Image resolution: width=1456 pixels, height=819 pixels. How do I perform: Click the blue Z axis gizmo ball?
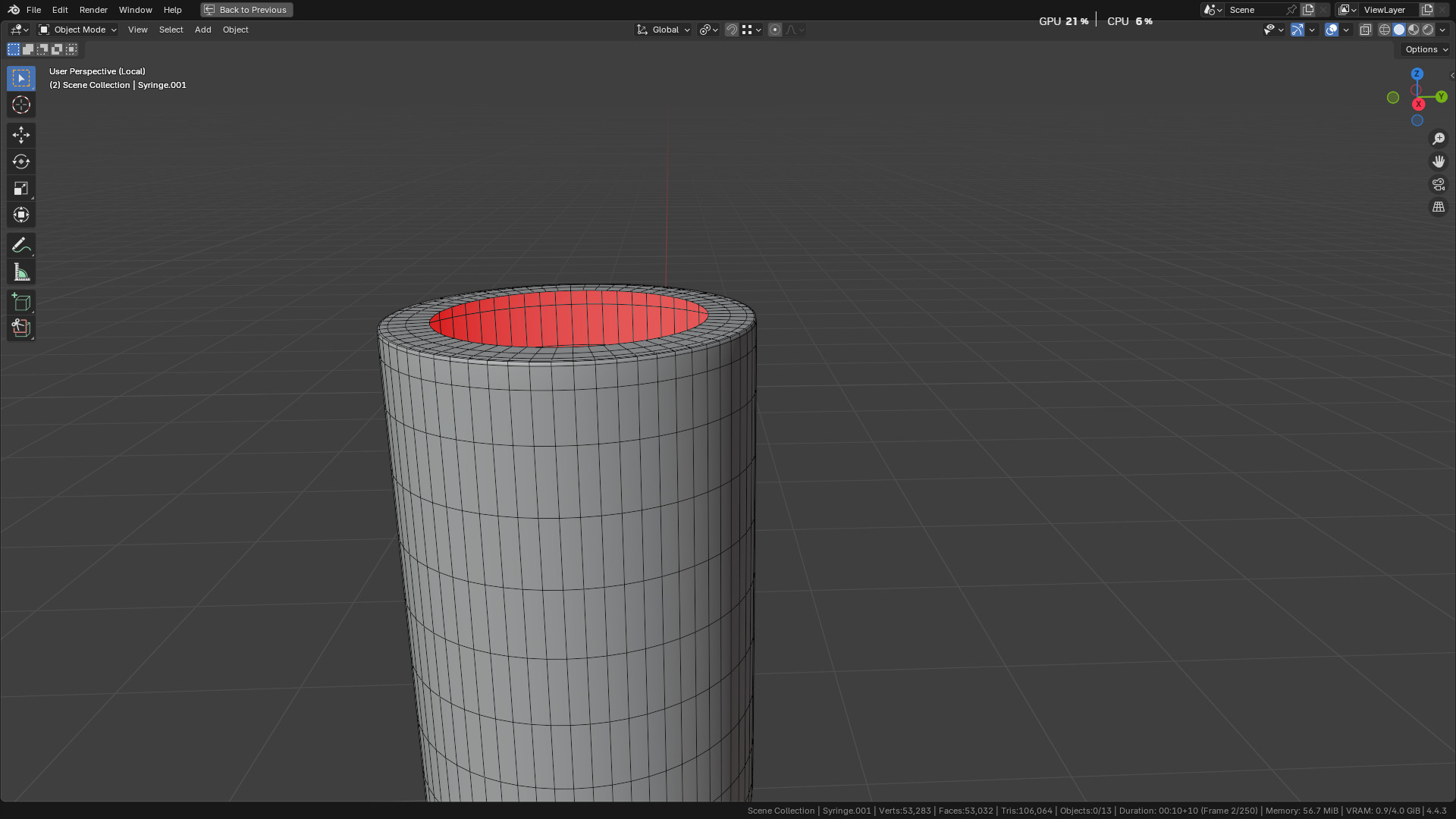click(1417, 74)
